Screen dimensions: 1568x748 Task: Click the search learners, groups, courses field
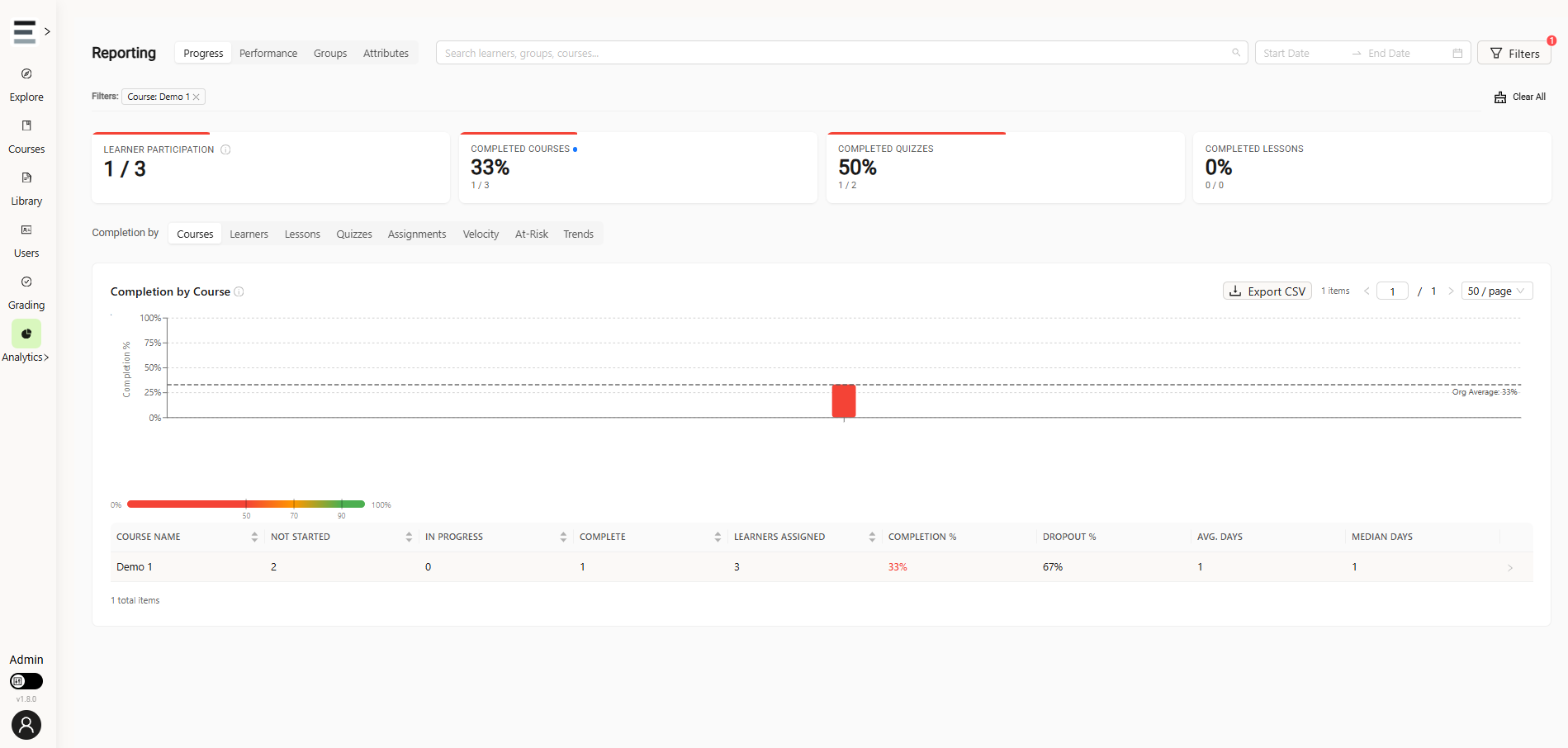[x=841, y=53]
